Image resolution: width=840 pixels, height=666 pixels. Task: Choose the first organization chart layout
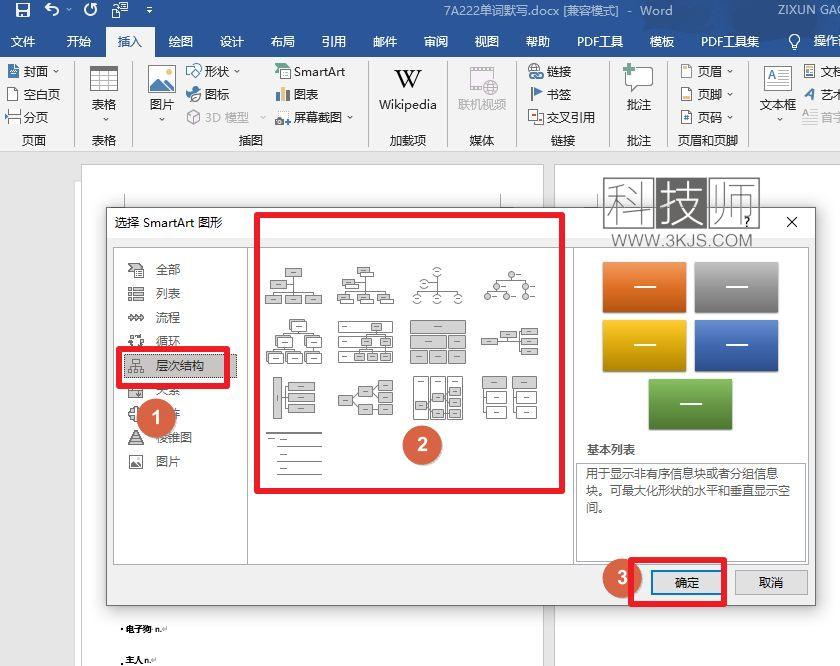[x=294, y=286]
